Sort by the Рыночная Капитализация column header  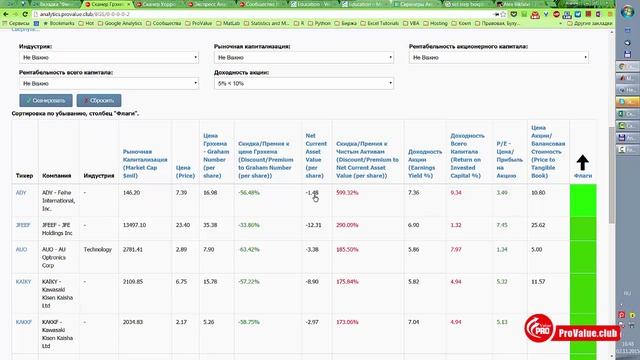[x=145, y=164]
